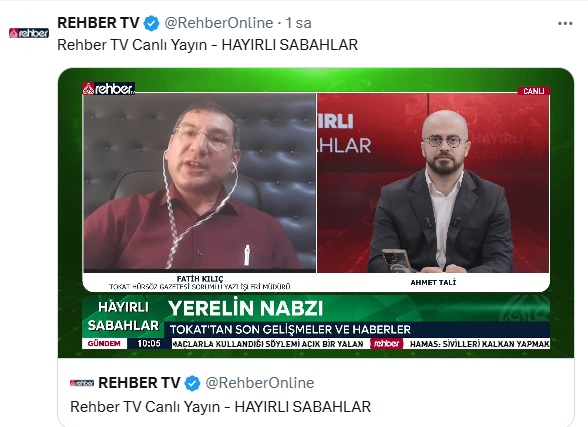The height and width of the screenshot is (427, 588).
Task: Open the @RehberOnline handle in the tweet header
Action: 219,23
